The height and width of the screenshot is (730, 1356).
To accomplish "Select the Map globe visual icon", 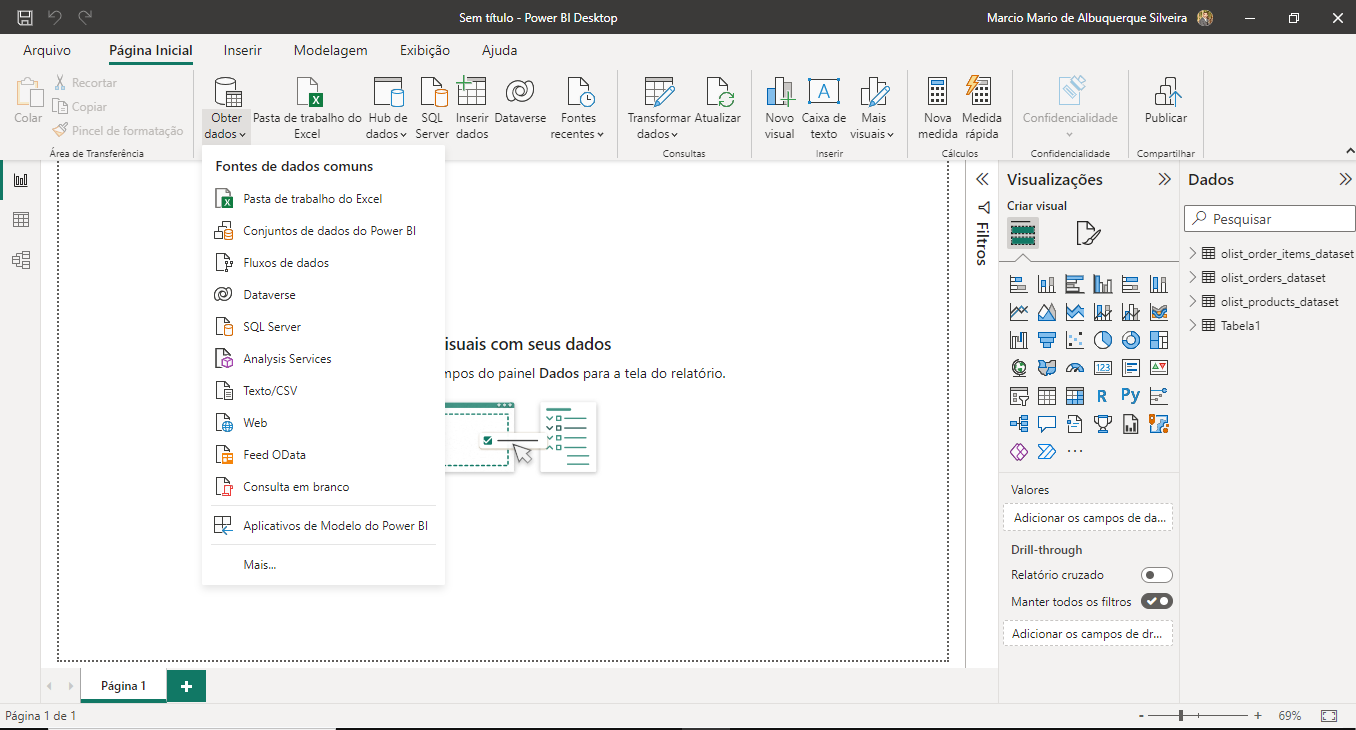I will (x=1019, y=368).
